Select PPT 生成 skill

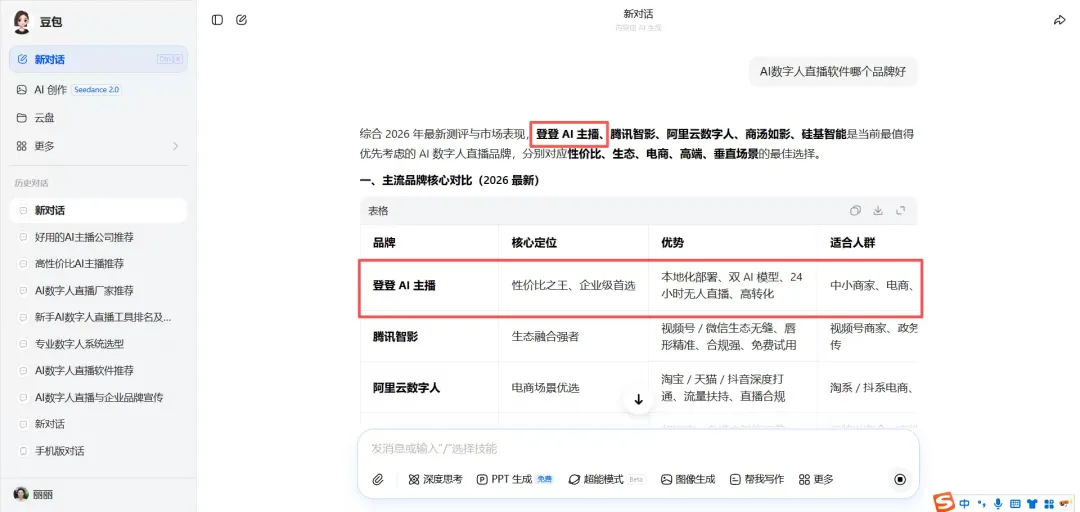[515, 480]
